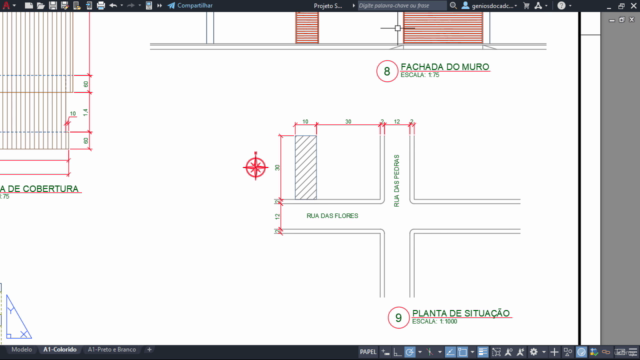640x360 pixels.
Task: Click the sheet set manager toolbar icon
Action: pos(149,5)
